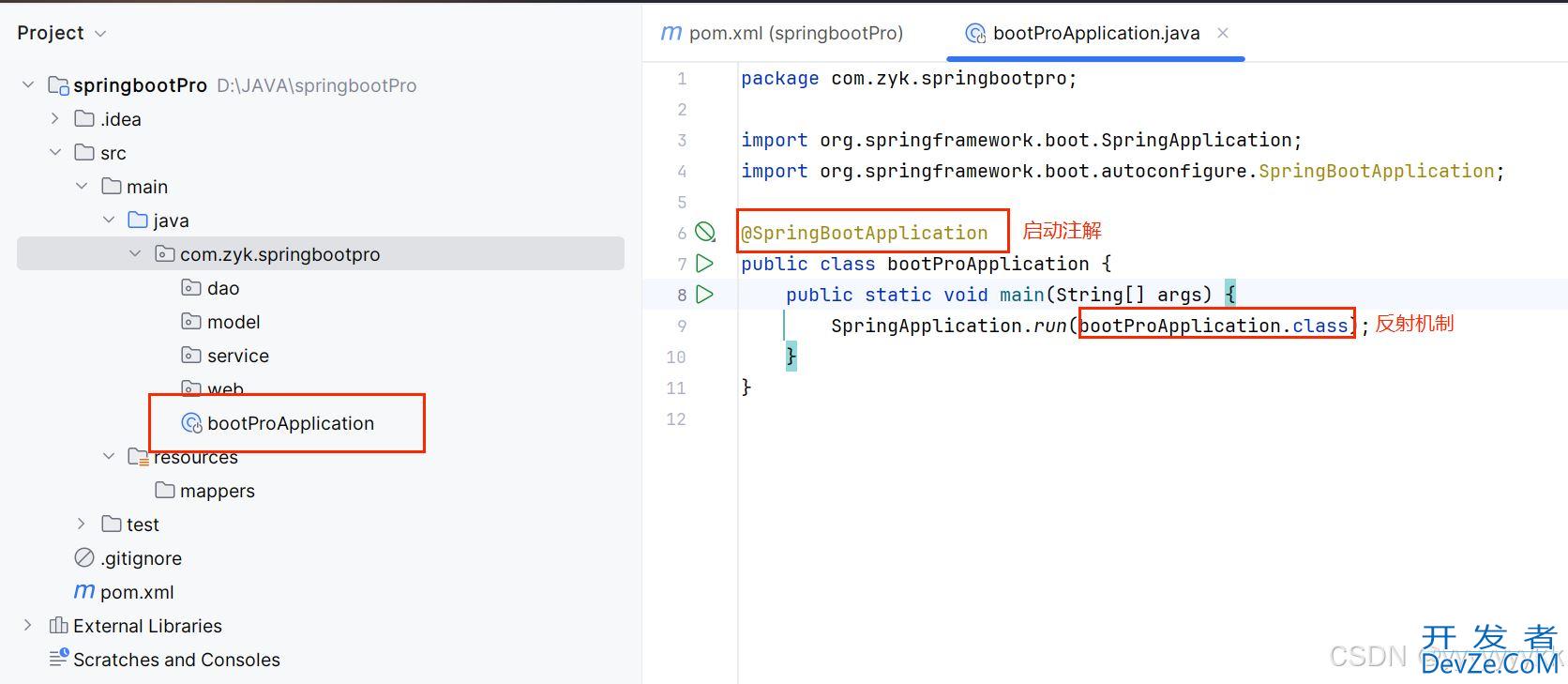Click the Maven pom.xml icon in tree
The image size is (1568, 684).
pos(84,592)
